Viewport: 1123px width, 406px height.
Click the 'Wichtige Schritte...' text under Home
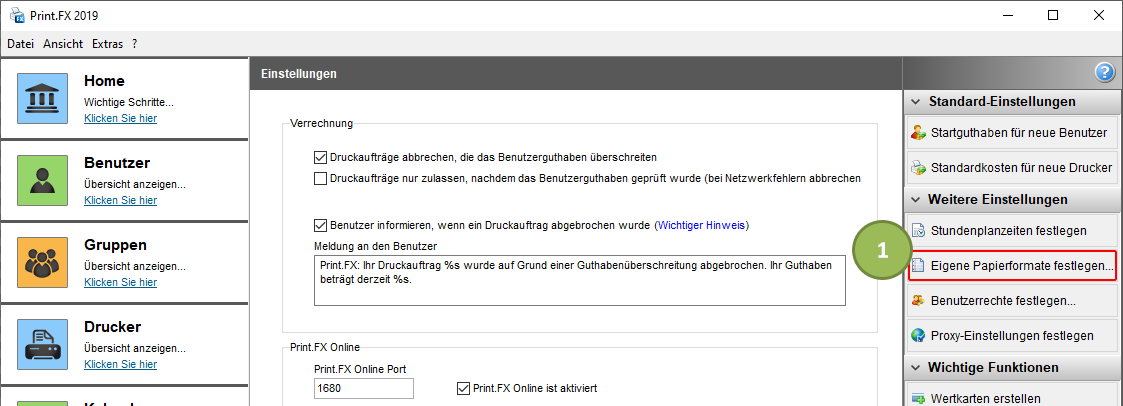tap(128, 102)
